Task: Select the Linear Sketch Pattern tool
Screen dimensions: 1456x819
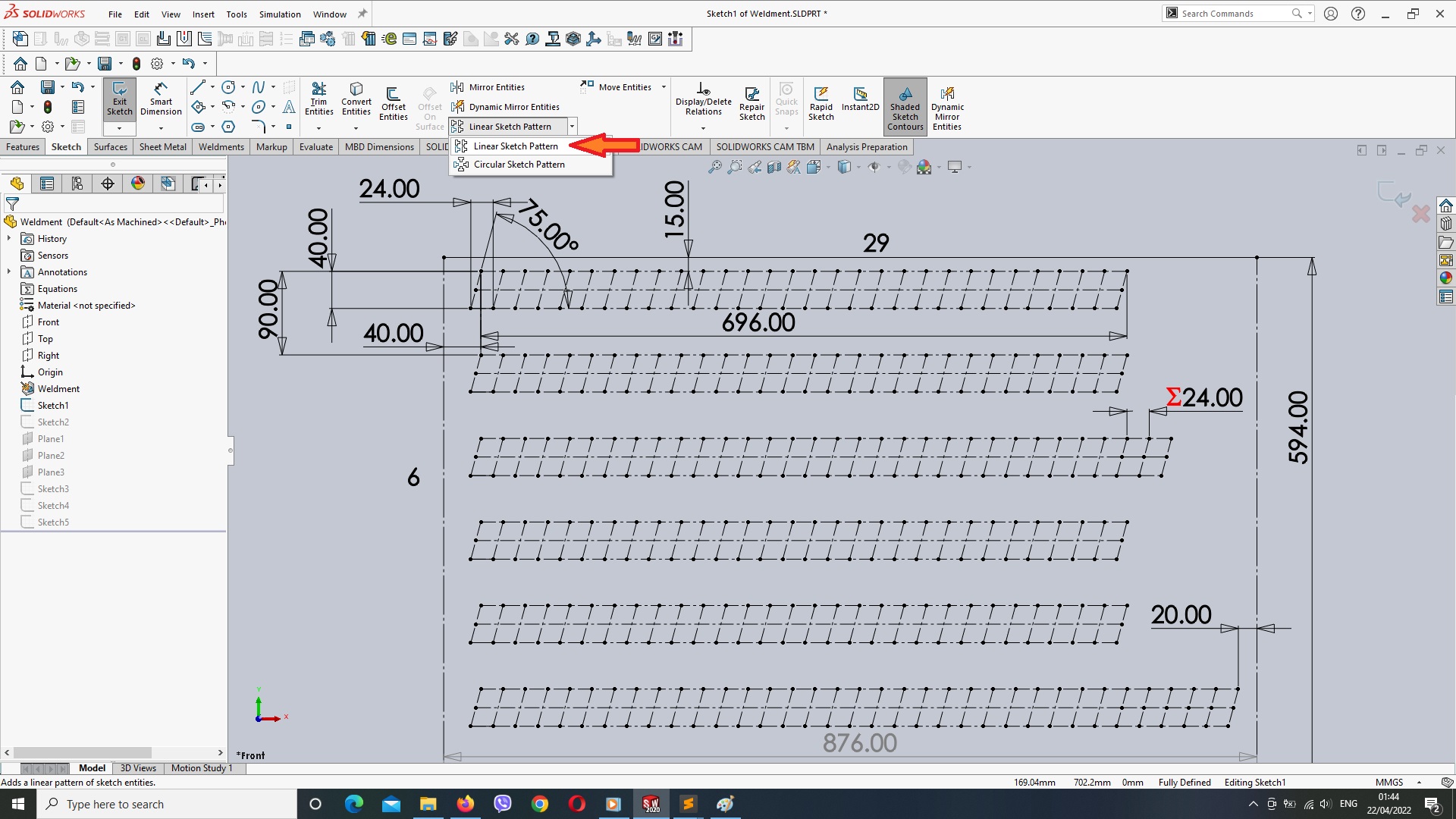Action: tap(515, 146)
